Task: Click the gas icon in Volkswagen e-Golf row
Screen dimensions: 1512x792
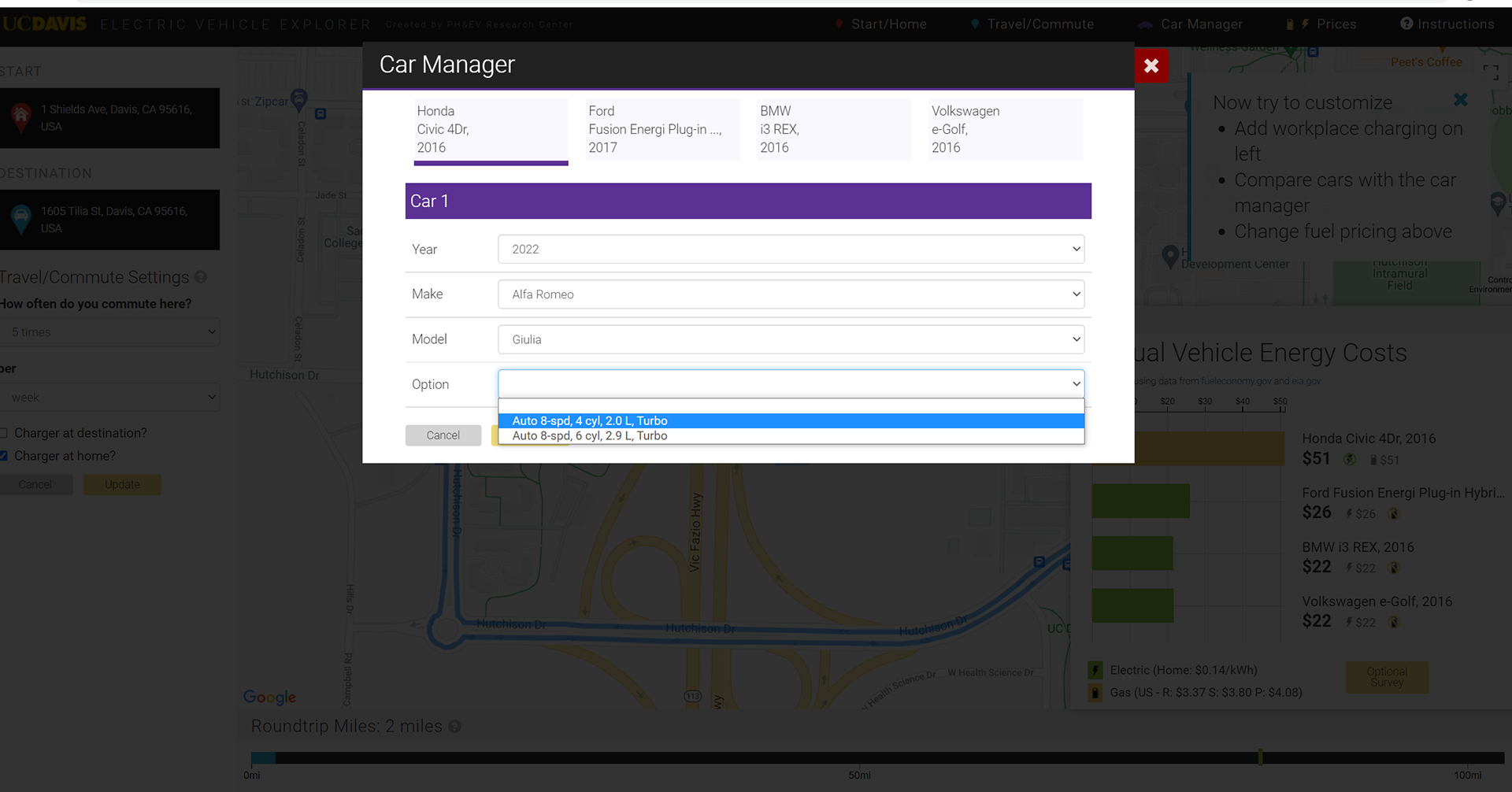Action: click(1394, 623)
